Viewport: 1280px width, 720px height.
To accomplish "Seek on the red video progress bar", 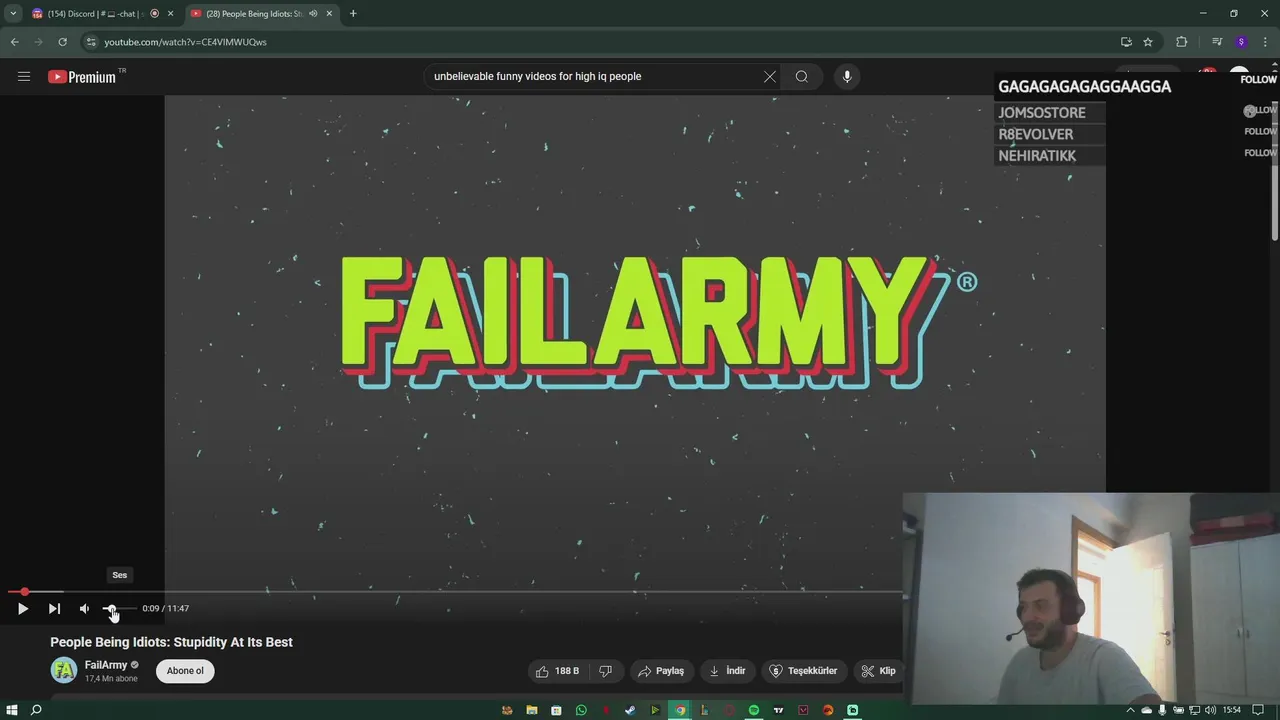I will 455,592.
